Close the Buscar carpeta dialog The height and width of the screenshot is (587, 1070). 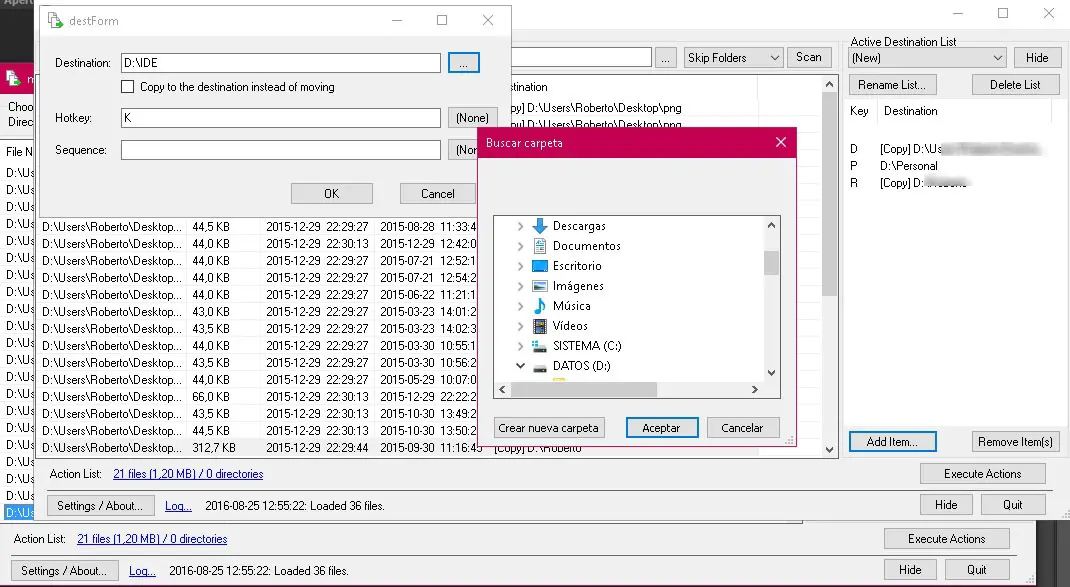pyautogui.click(x=781, y=142)
